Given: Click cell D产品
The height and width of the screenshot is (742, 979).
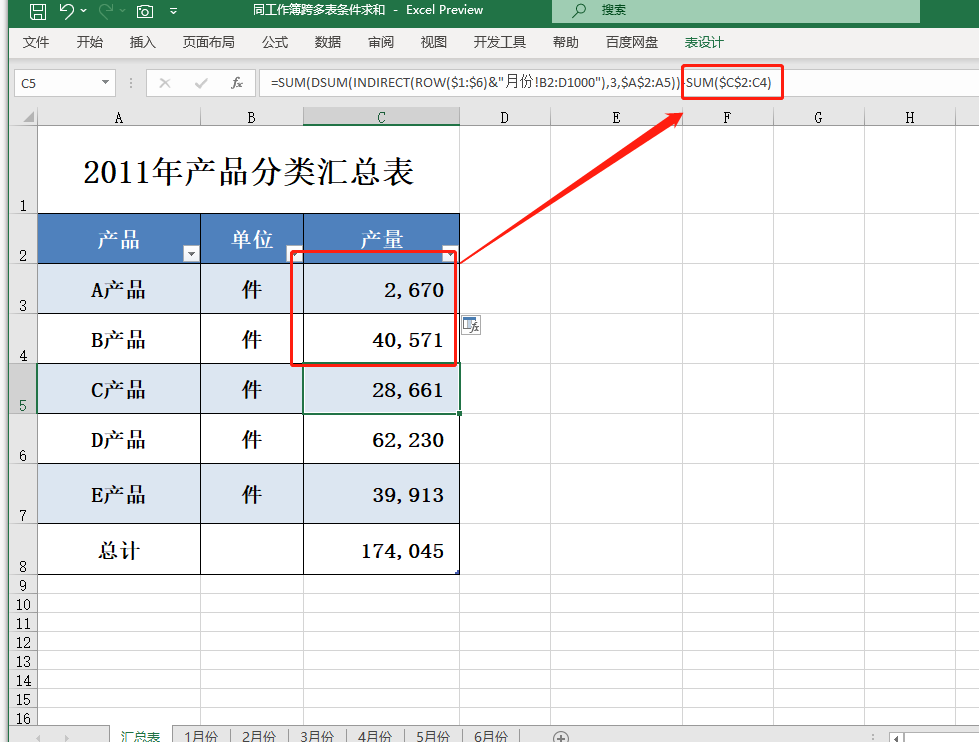Looking at the screenshot, I should coord(119,438).
